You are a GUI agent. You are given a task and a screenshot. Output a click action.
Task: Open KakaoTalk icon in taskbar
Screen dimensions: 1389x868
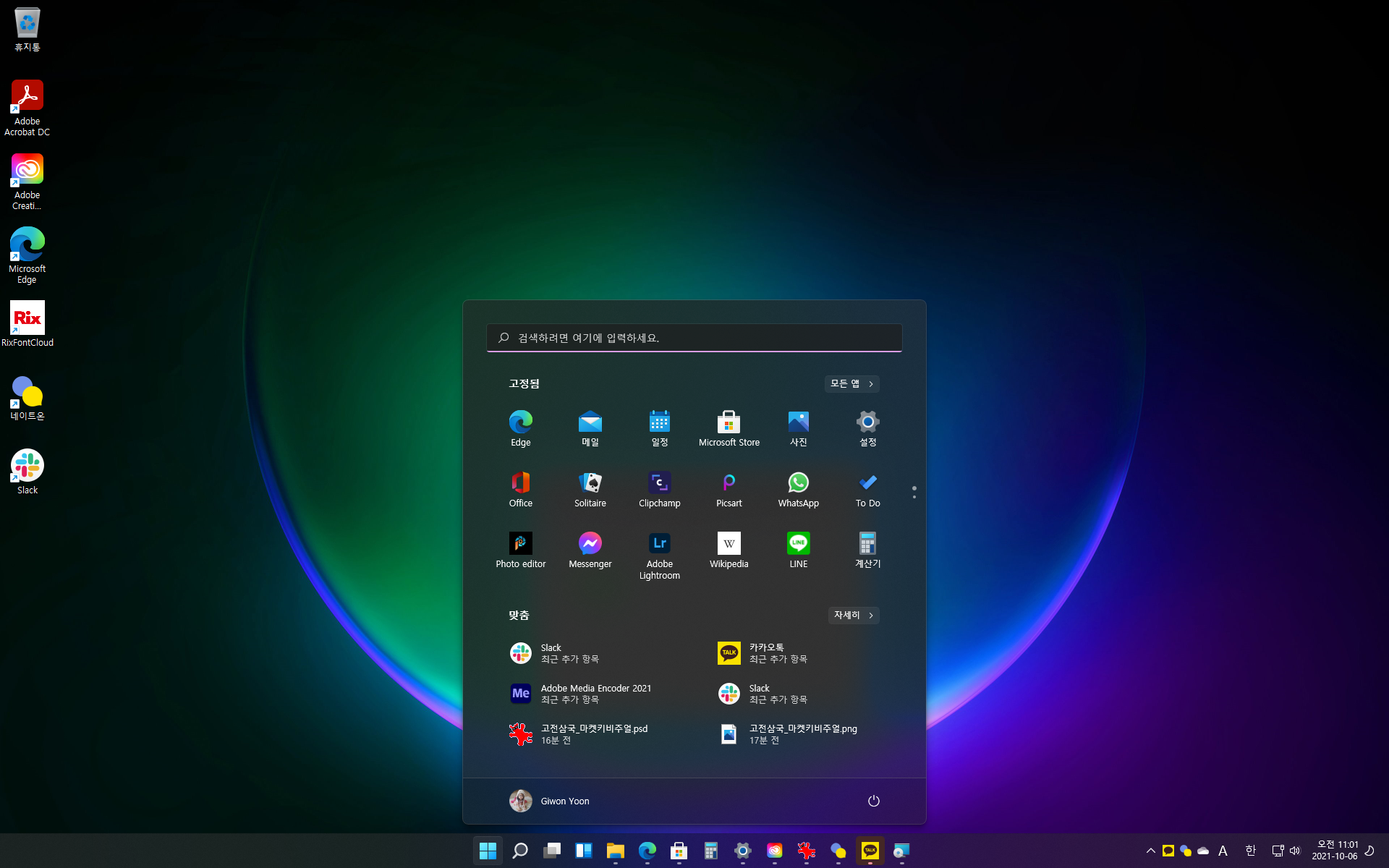point(870,851)
